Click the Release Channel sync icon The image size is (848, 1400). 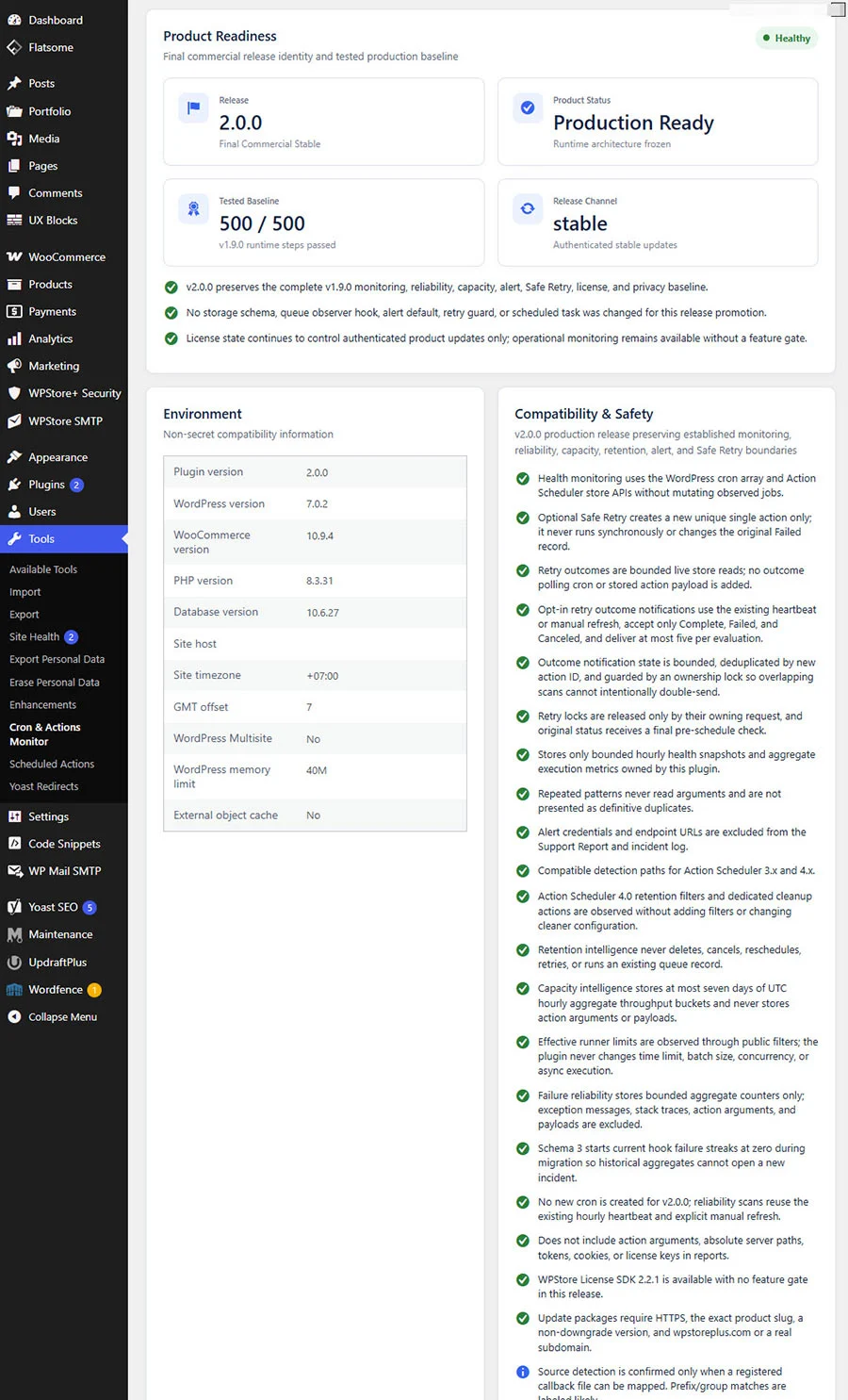[x=528, y=208]
